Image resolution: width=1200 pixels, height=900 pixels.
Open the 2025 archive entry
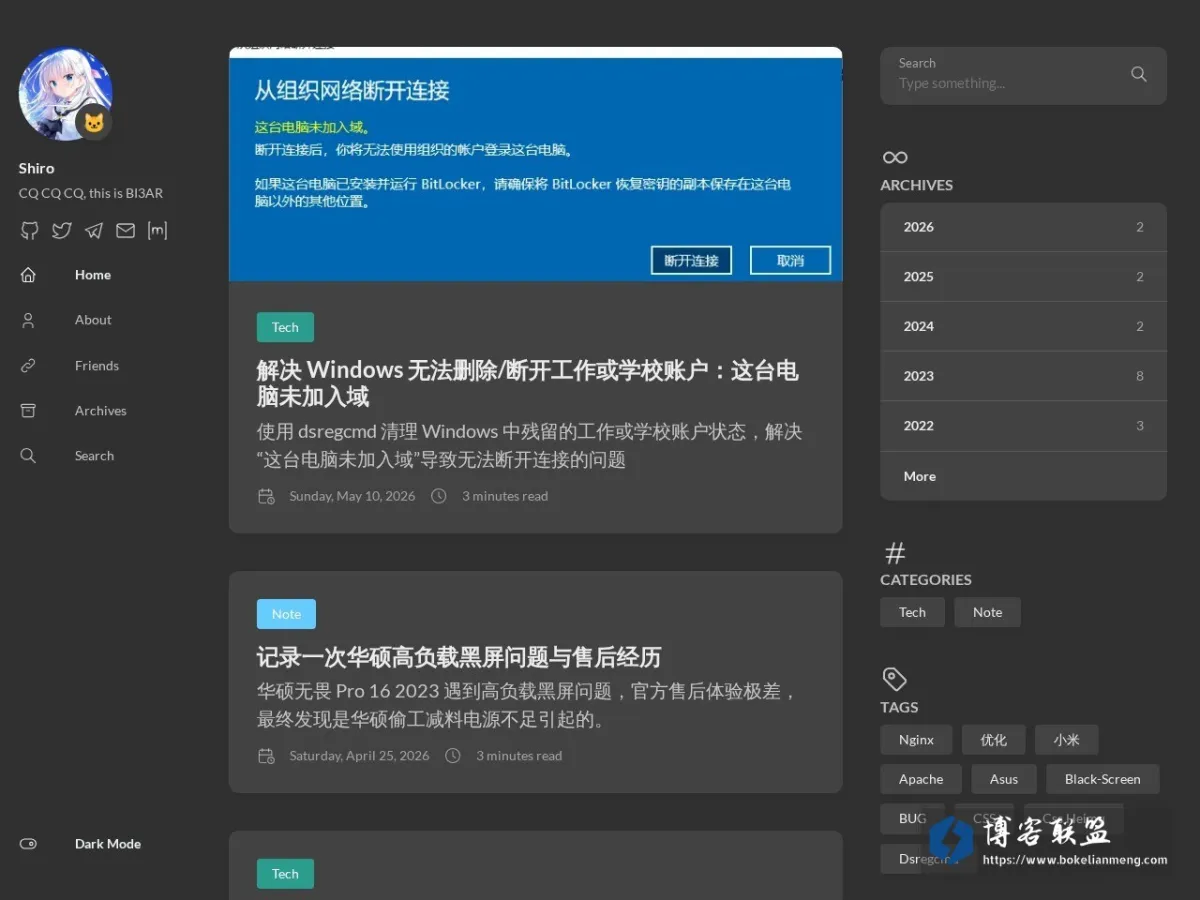pos(1023,277)
